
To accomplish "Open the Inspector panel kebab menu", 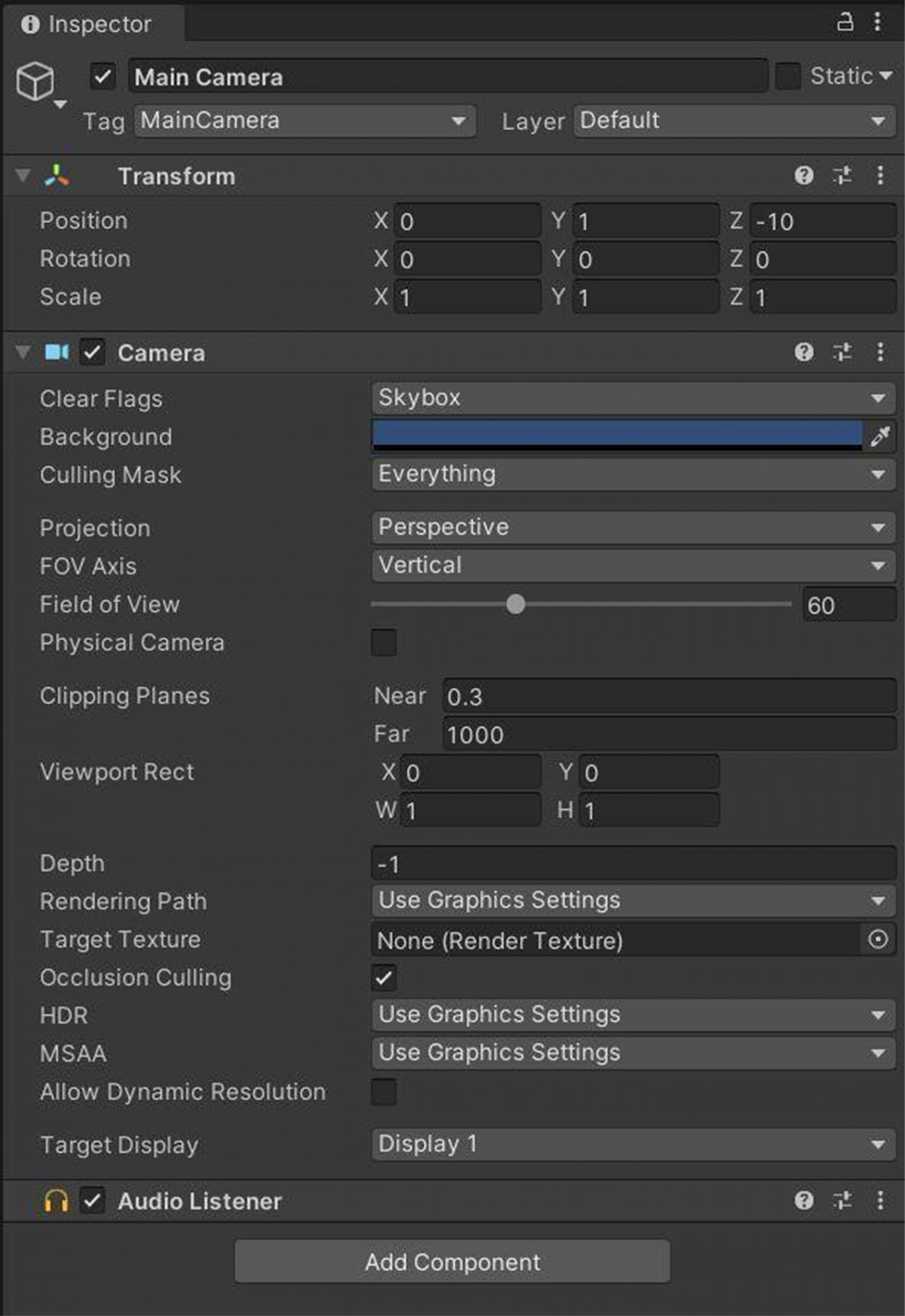I will 877,23.
